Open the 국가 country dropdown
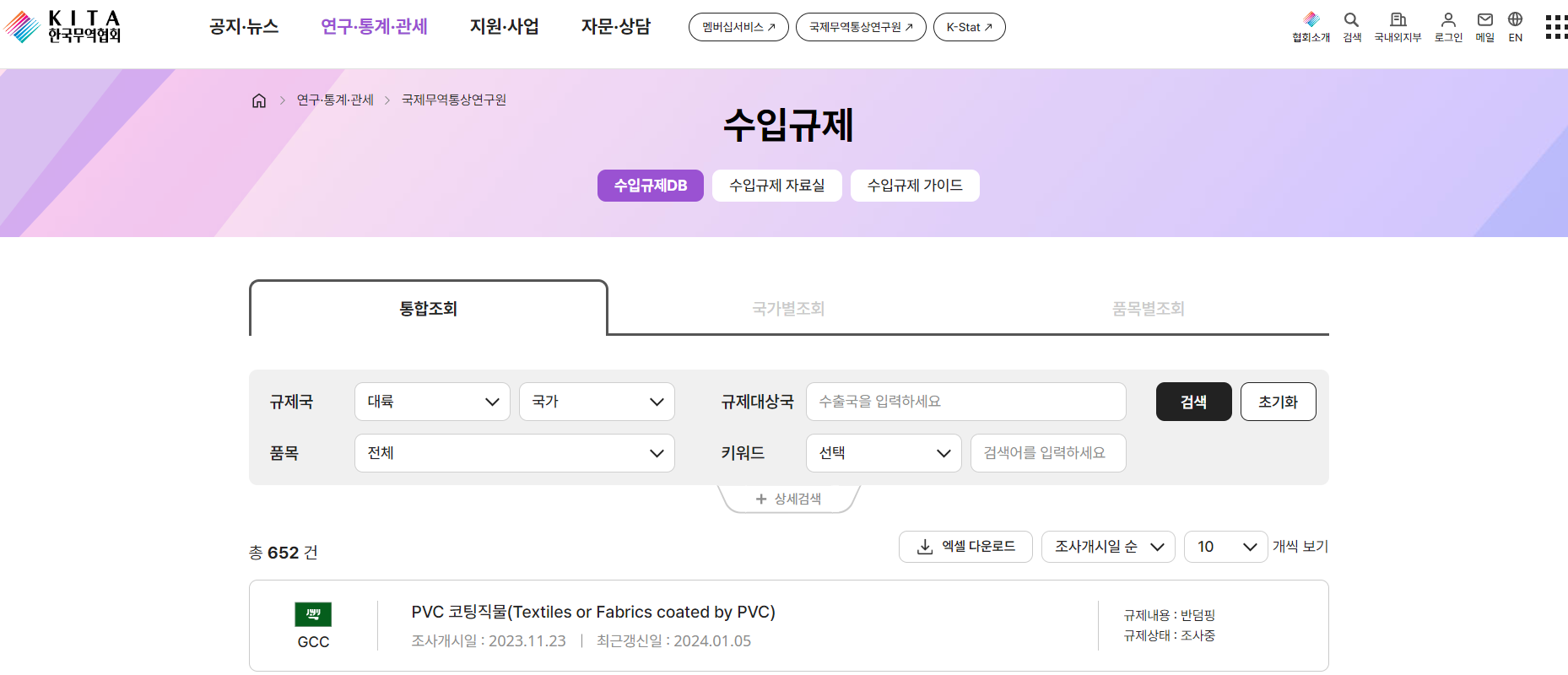The height and width of the screenshot is (675, 1568). [x=597, y=402]
